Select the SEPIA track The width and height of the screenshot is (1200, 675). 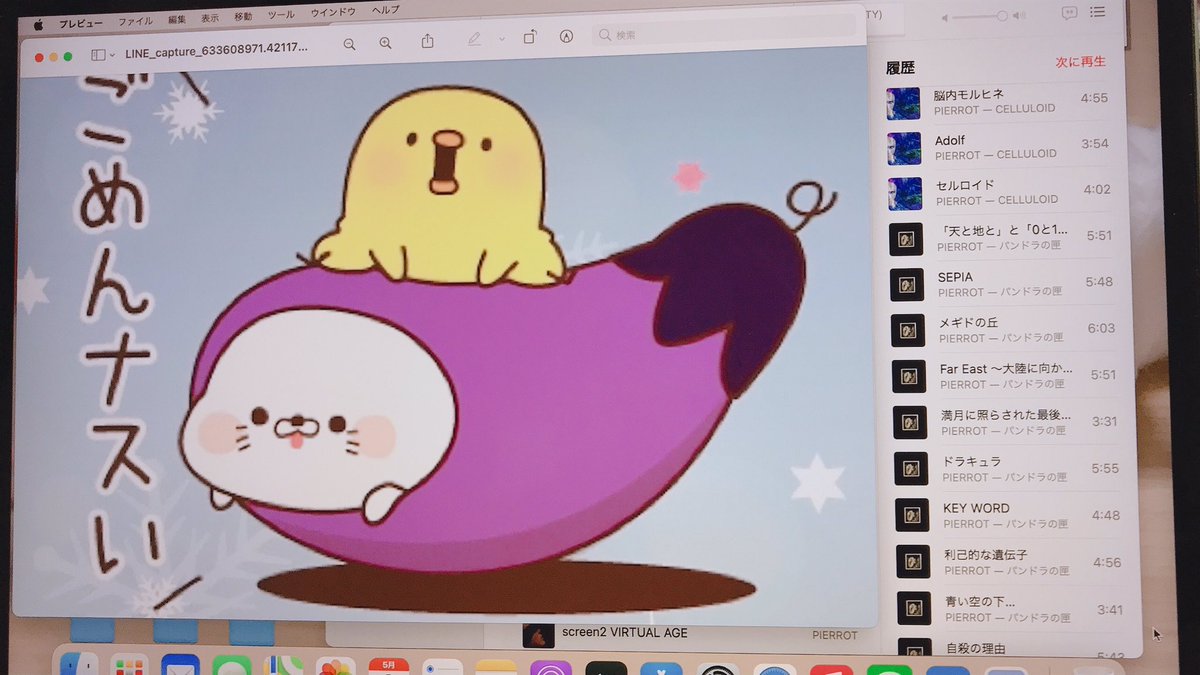pyautogui.click(x=1003, y=284)
